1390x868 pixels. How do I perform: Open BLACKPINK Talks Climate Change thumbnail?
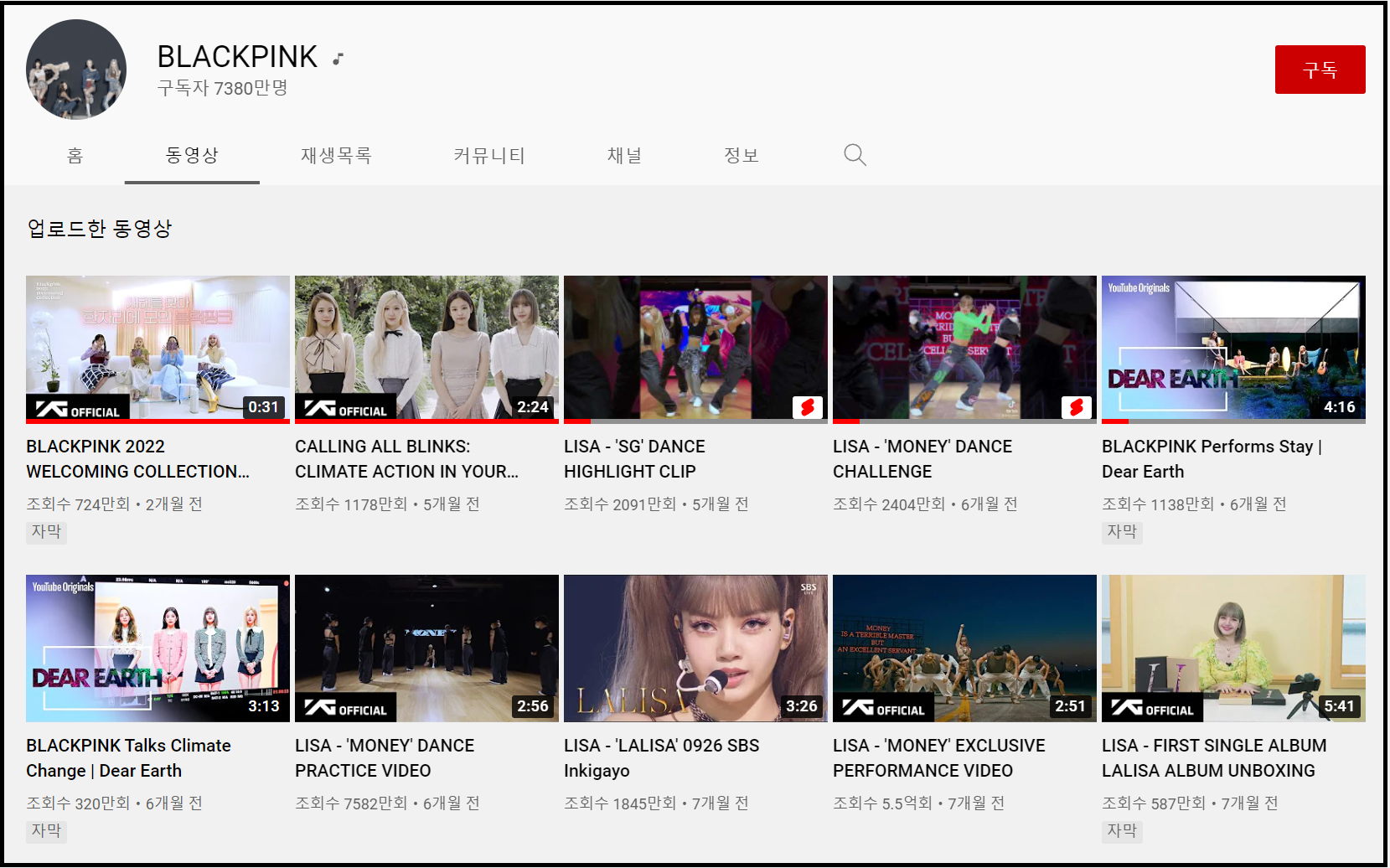point(158,648)
